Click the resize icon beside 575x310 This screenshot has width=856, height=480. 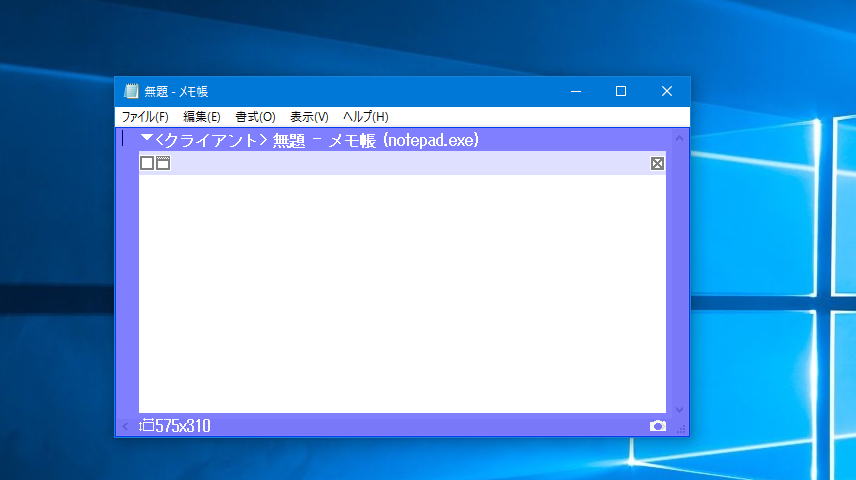pos(146,425)
